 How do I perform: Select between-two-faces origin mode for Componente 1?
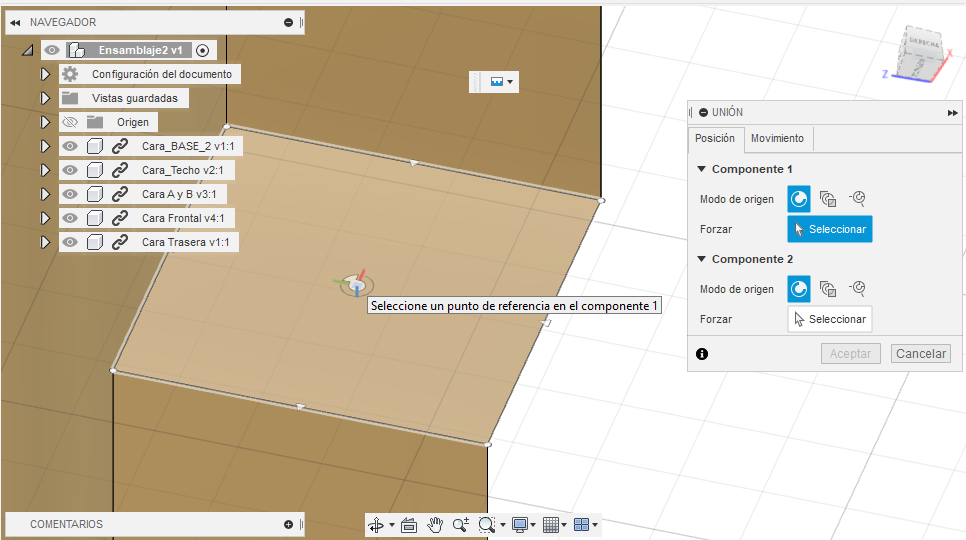click(827, 199)
